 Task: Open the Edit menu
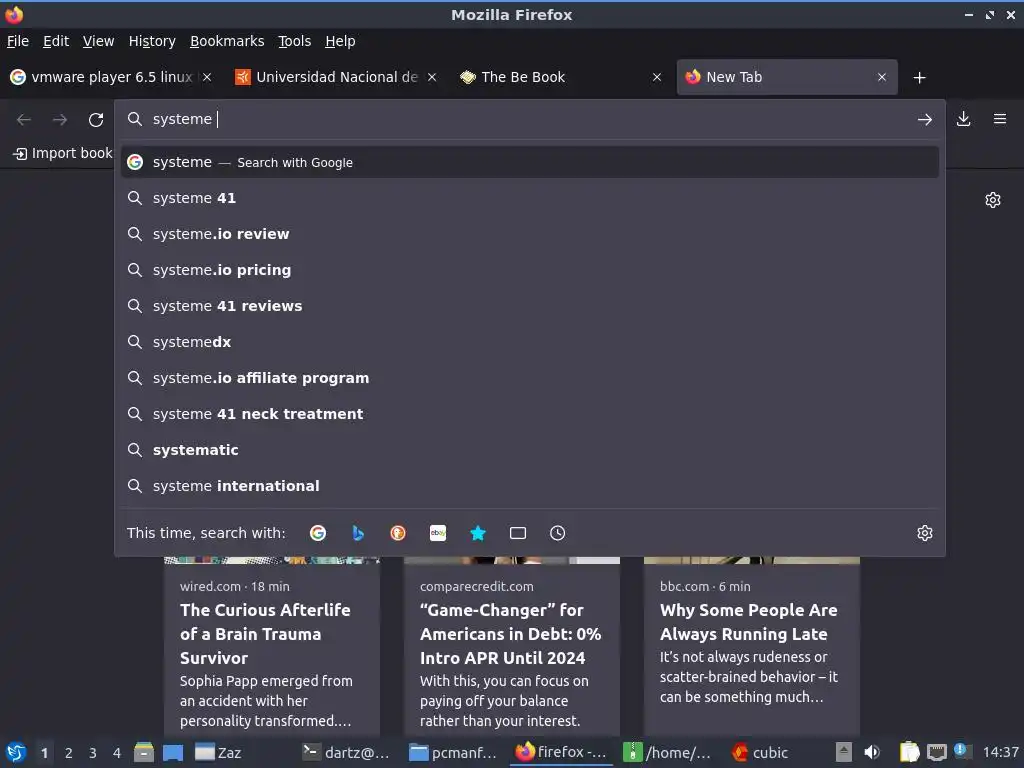[56, 41]
